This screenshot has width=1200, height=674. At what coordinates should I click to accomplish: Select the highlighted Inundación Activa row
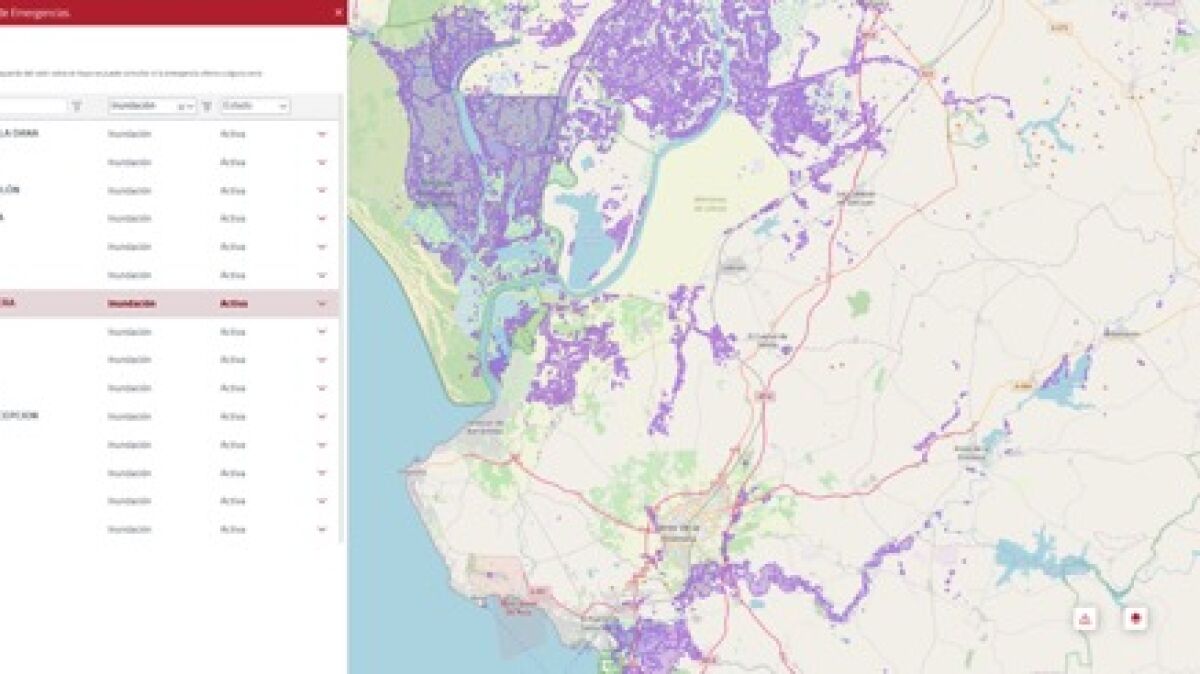[x=170, y=304]
